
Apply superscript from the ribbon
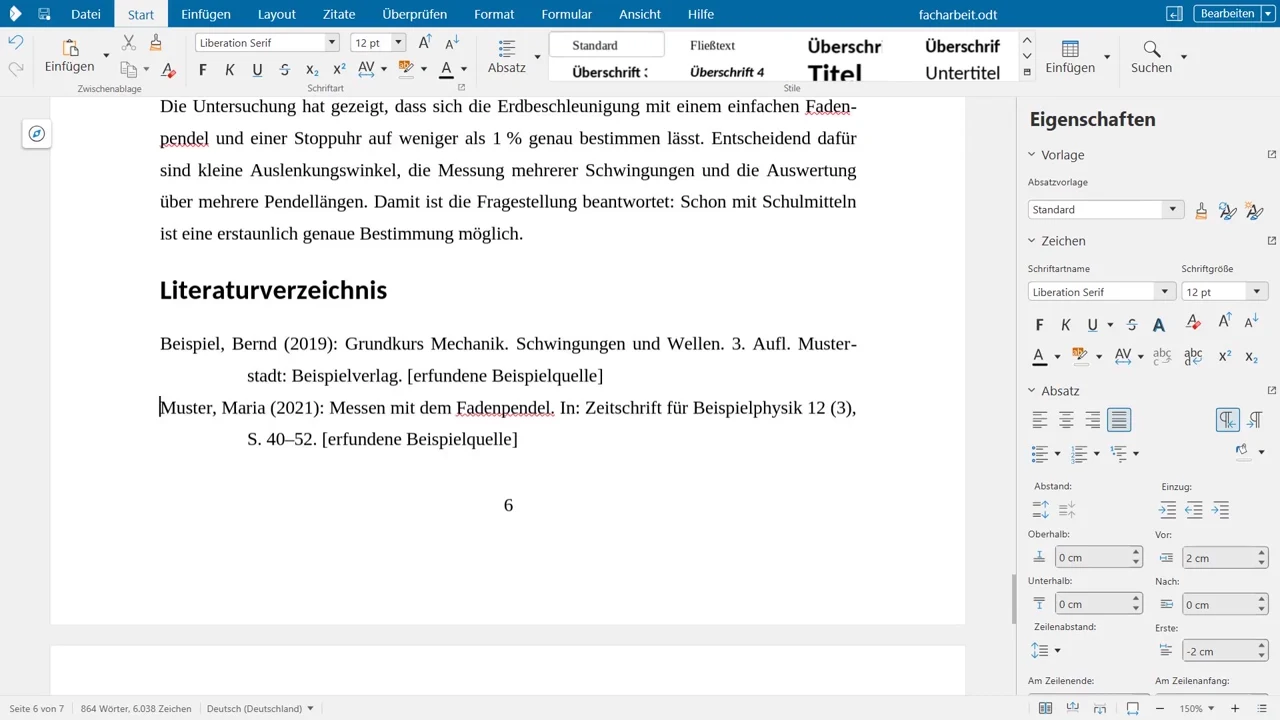pos(339,70)
